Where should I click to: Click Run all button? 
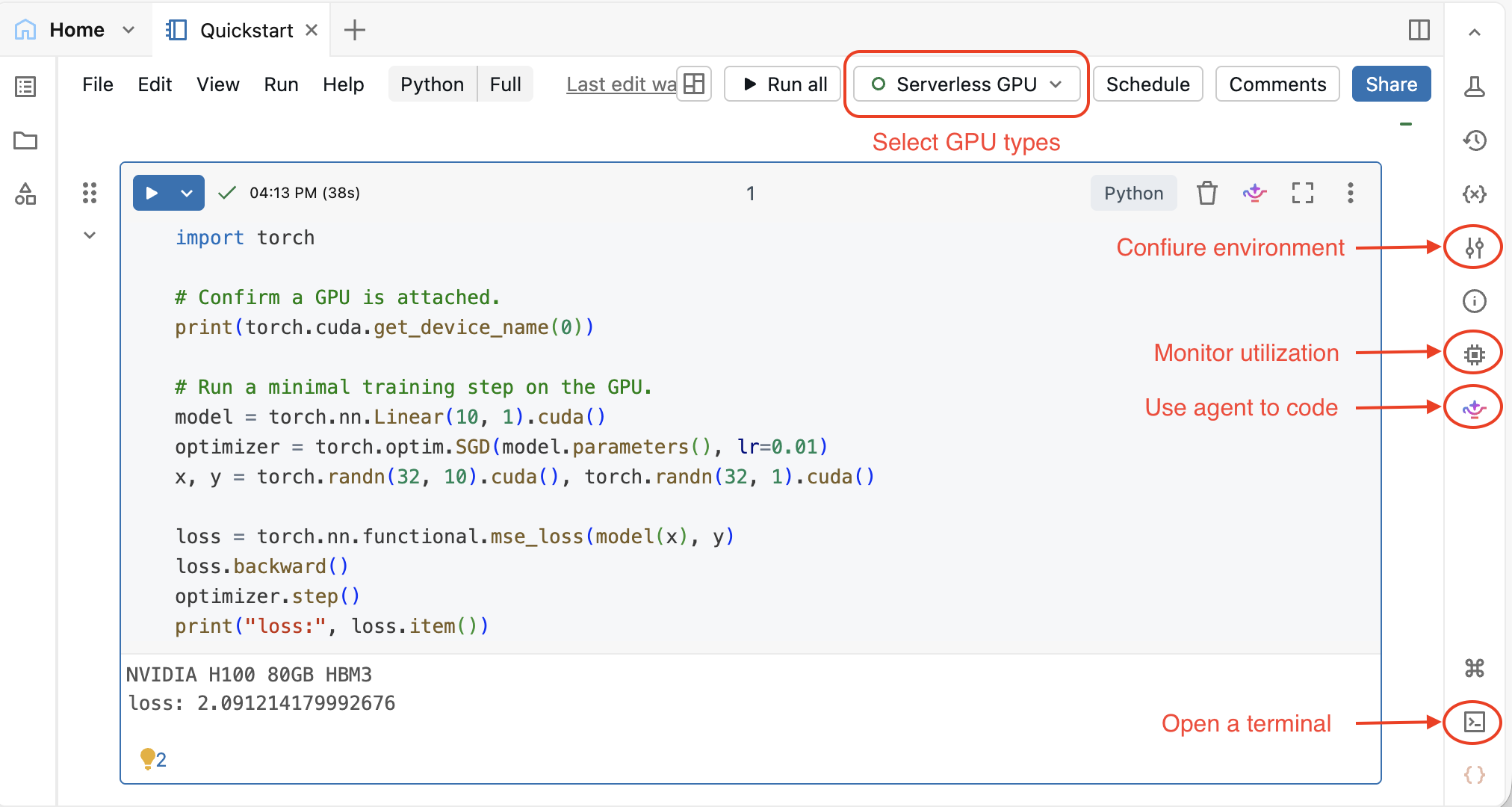pos(783,84)
